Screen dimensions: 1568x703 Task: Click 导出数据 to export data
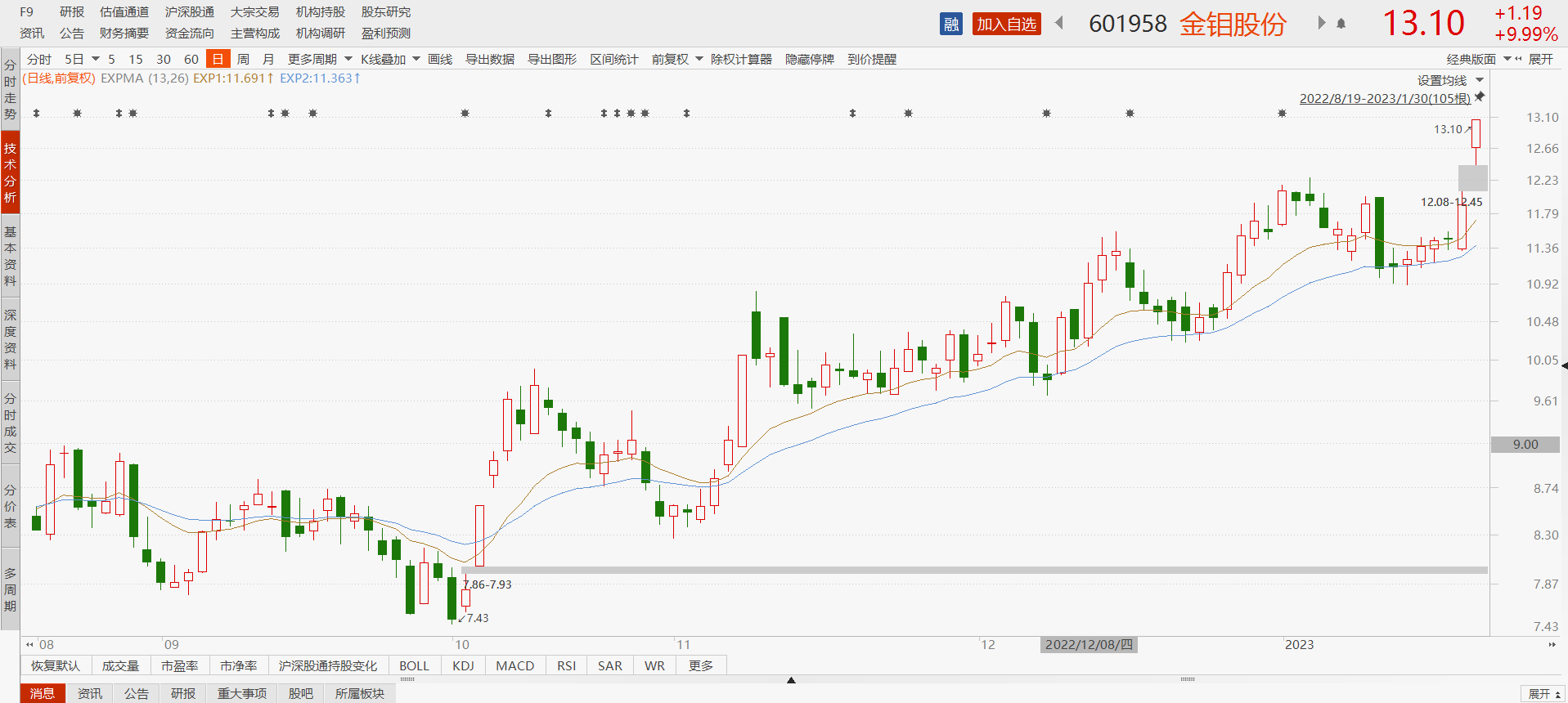[x=490, y=59]
